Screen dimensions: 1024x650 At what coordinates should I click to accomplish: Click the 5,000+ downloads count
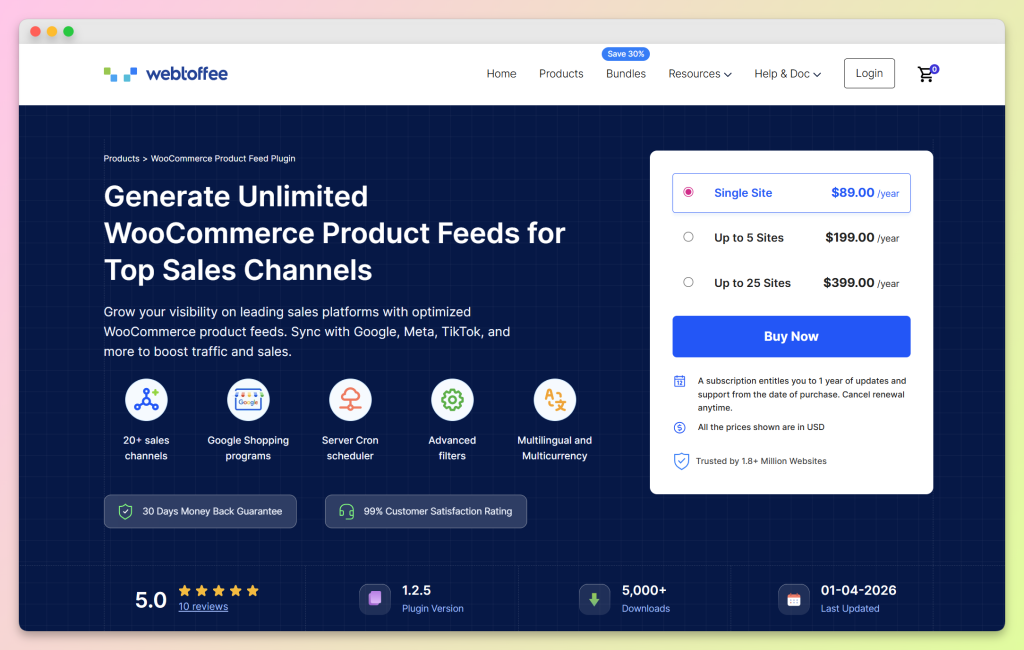click(x=644, y=591)
